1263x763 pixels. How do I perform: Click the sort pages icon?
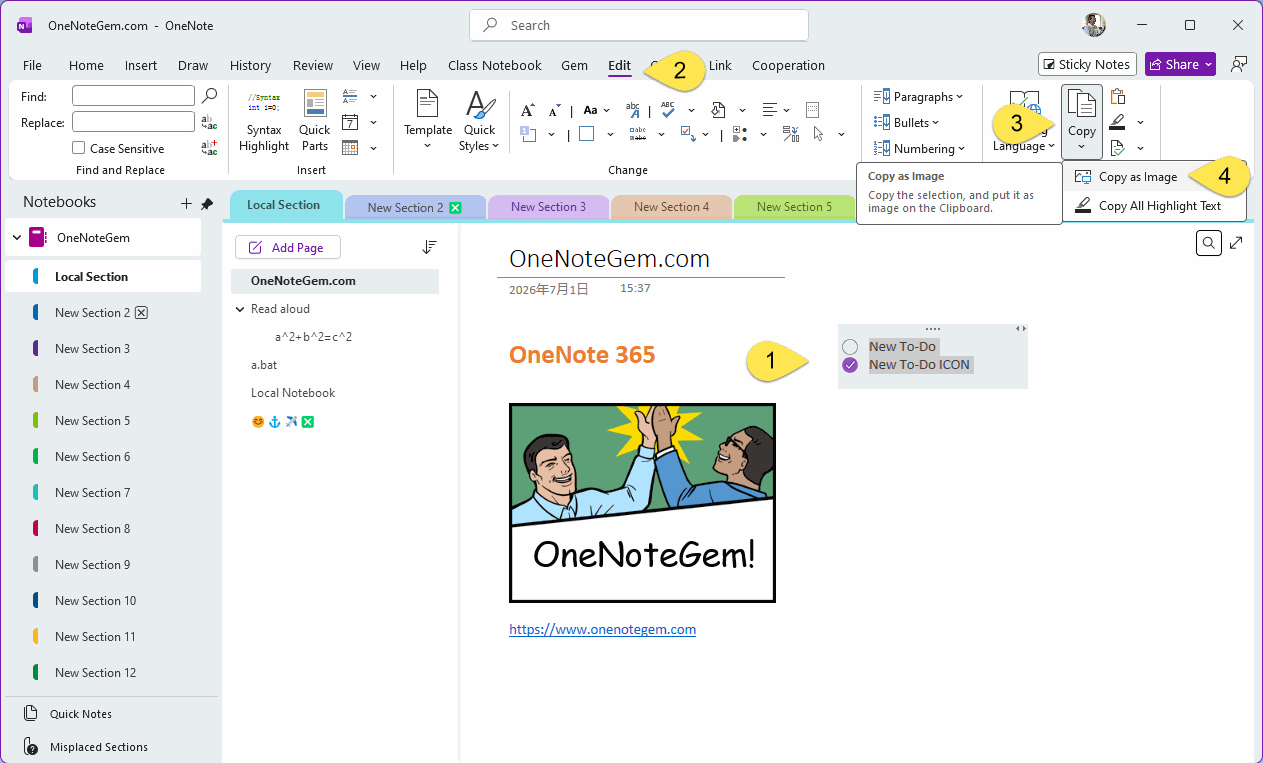click(x=429, y=247)
